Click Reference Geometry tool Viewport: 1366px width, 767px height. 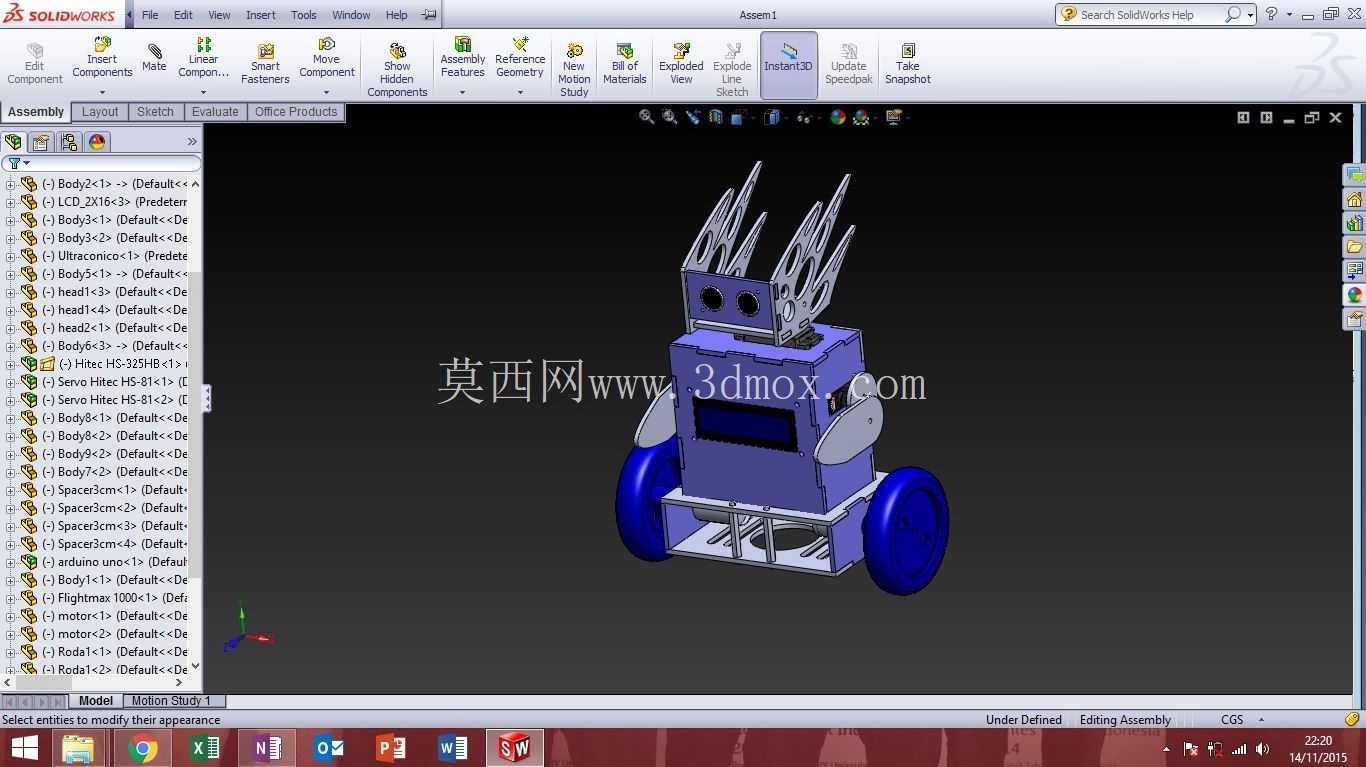click(520, 58)
